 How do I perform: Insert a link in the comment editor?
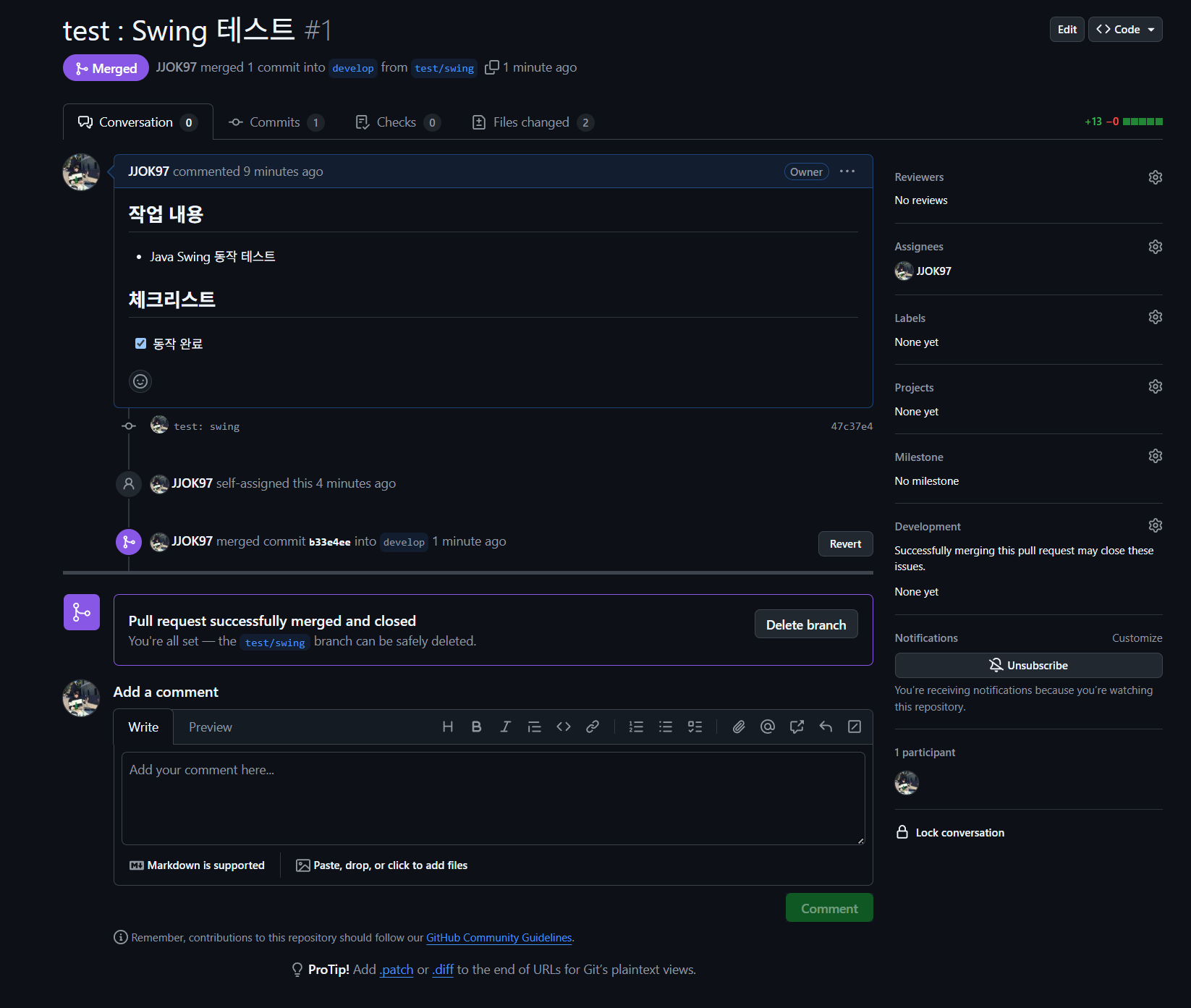pos(593,727)
